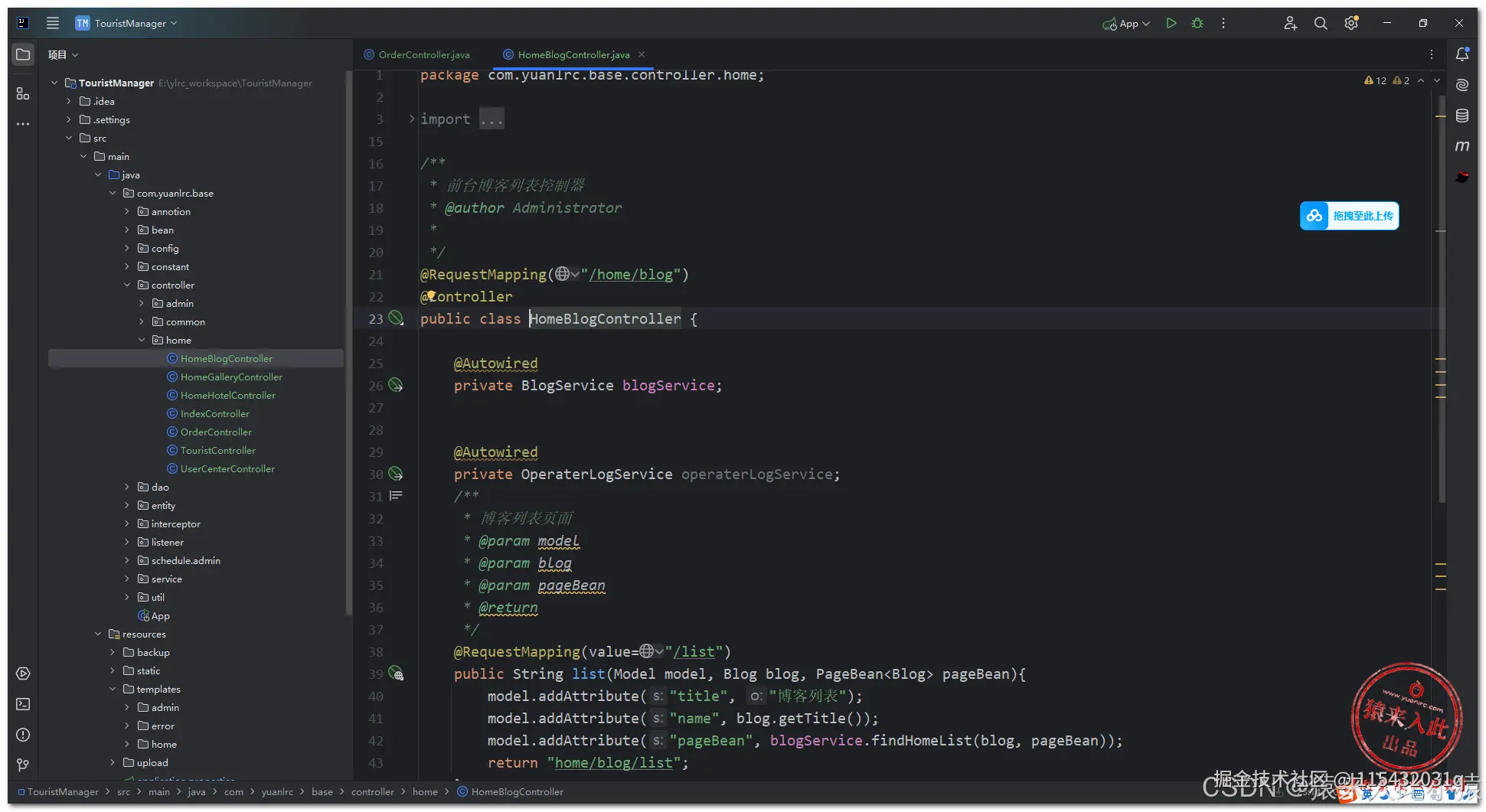Click the blue upload button
This screenshot has height=812, width=1486.
pyautogui.click(x=1349, y=216)
